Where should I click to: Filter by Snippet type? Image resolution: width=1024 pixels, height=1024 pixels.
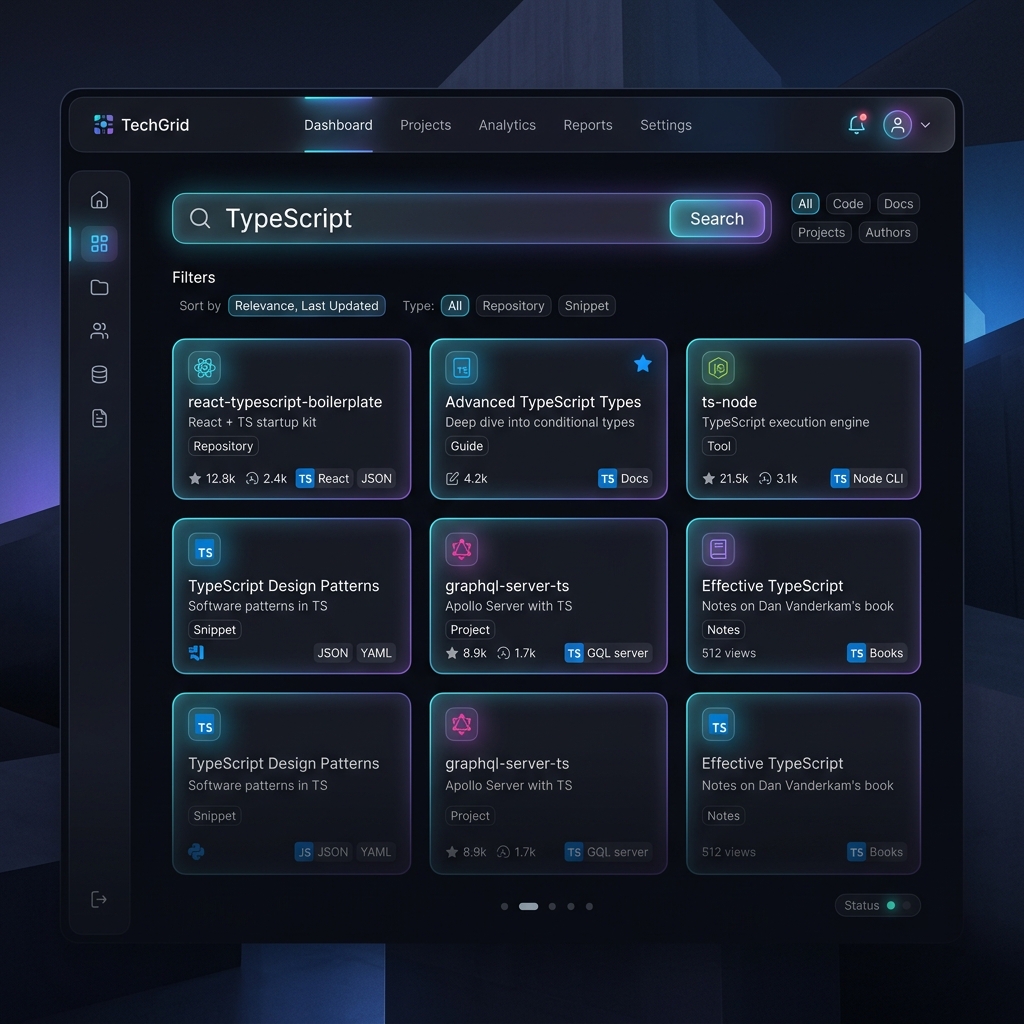[x=586, y=306]
